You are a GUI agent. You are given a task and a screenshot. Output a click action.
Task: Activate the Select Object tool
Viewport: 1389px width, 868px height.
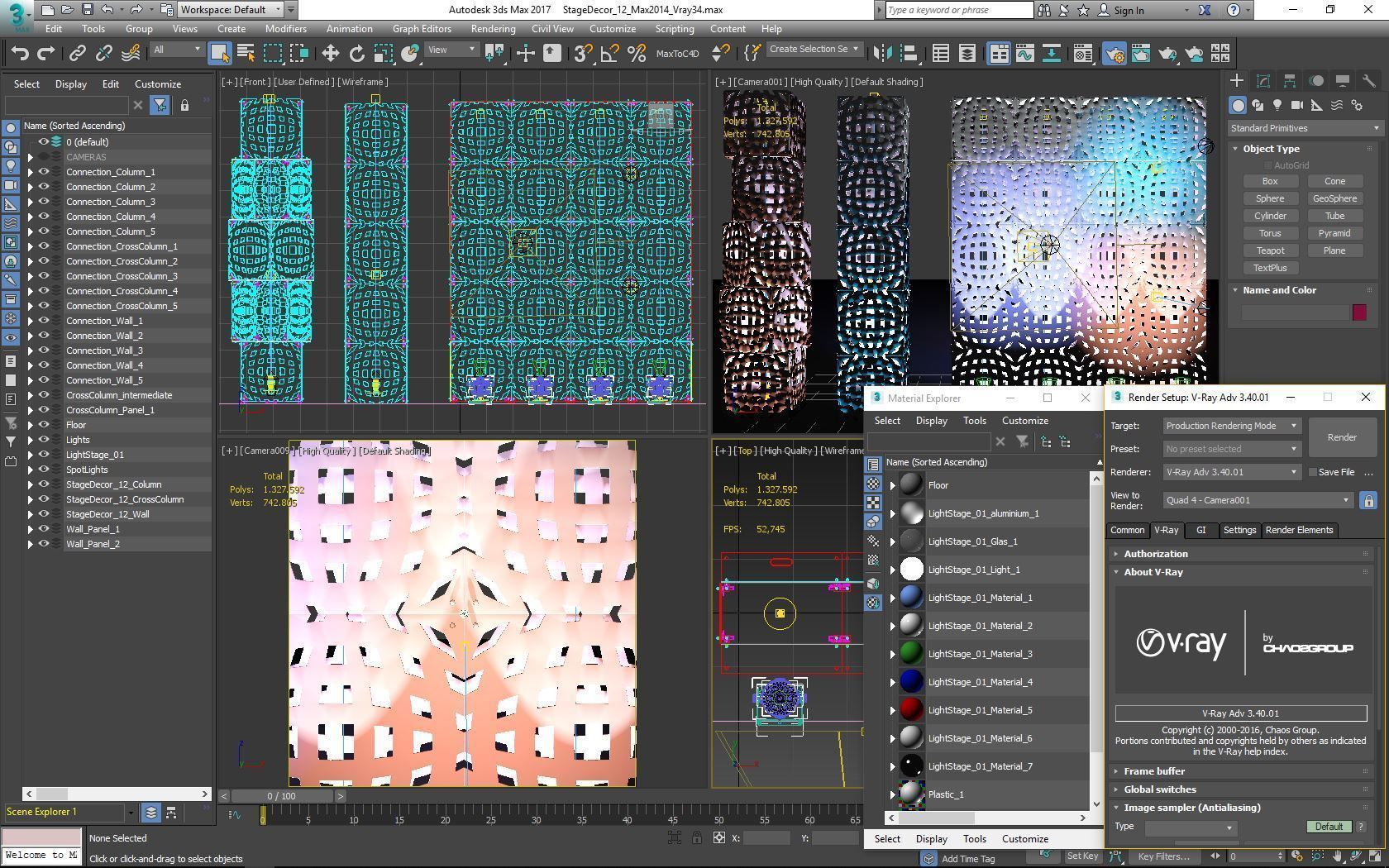(219, 54)
